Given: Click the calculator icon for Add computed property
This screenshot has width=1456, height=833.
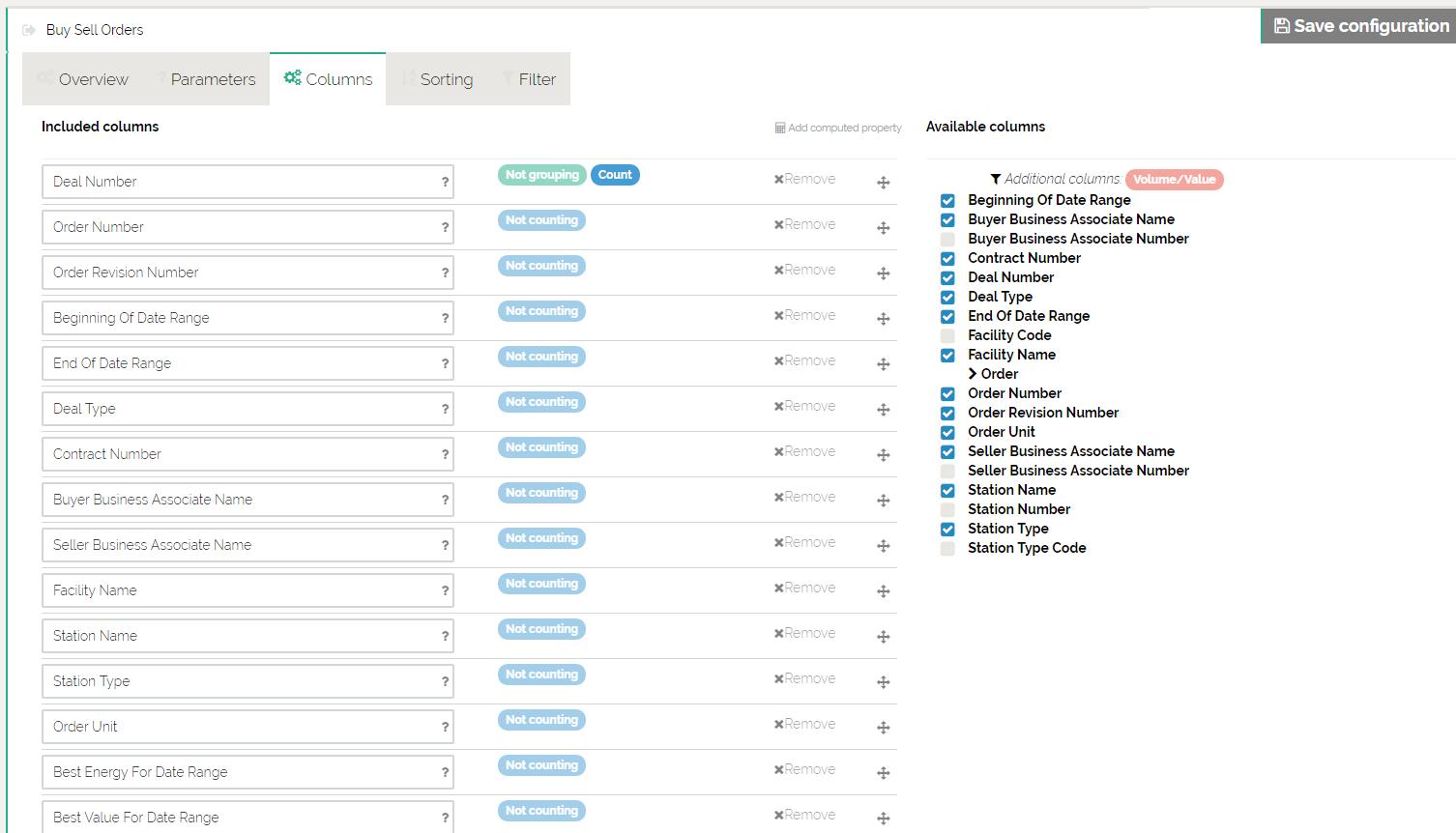Looking at the screenshot, I should 779,128.
